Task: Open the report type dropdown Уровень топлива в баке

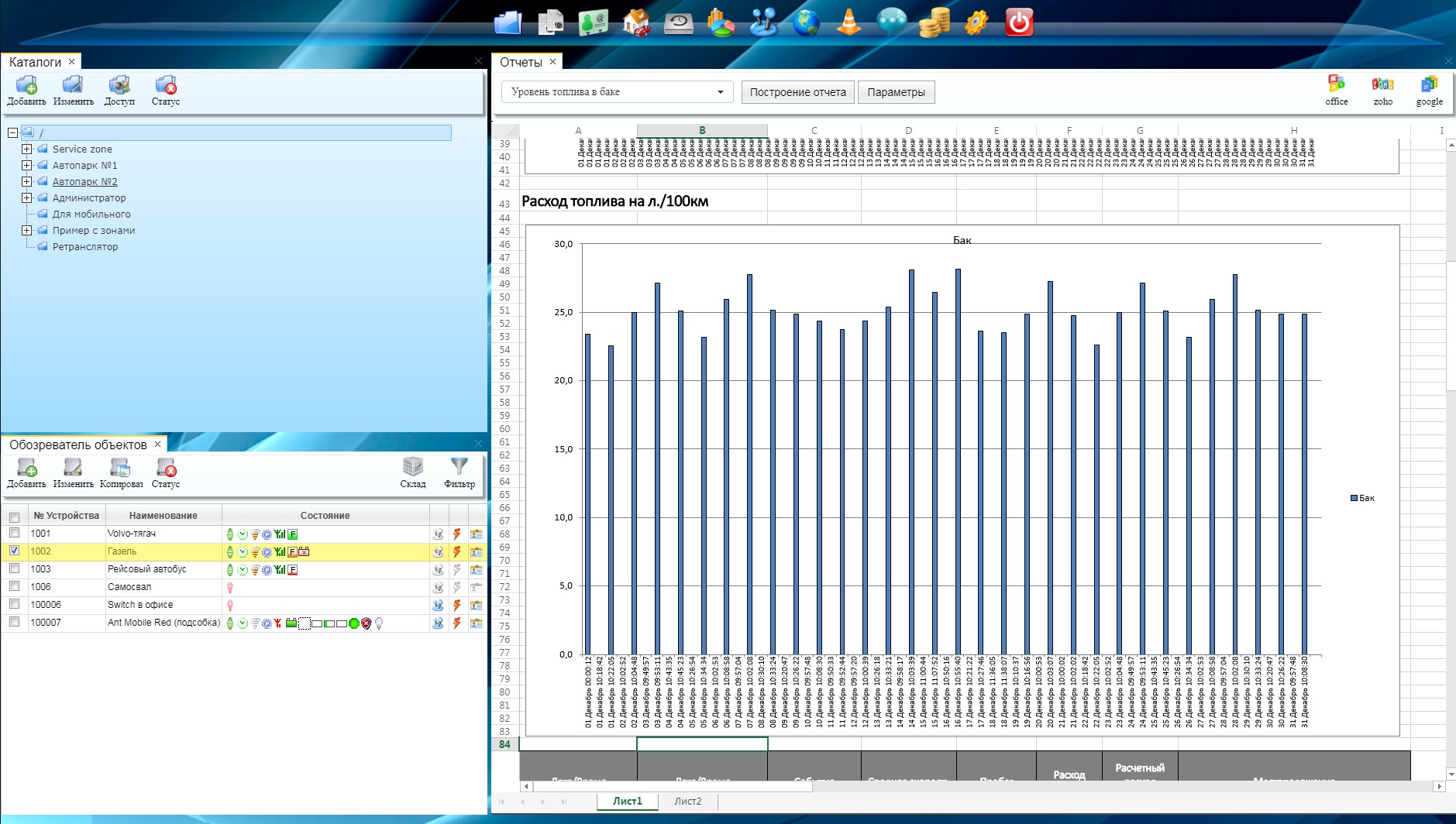Action: coord(617,92)
